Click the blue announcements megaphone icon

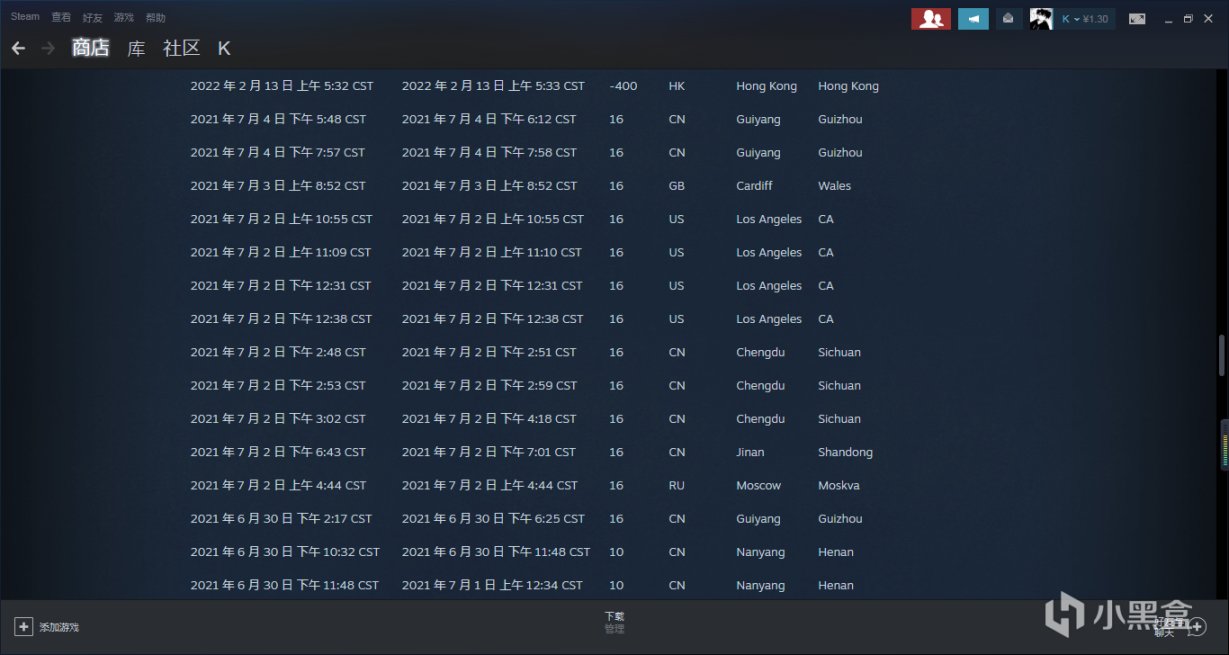pos(972,18)
